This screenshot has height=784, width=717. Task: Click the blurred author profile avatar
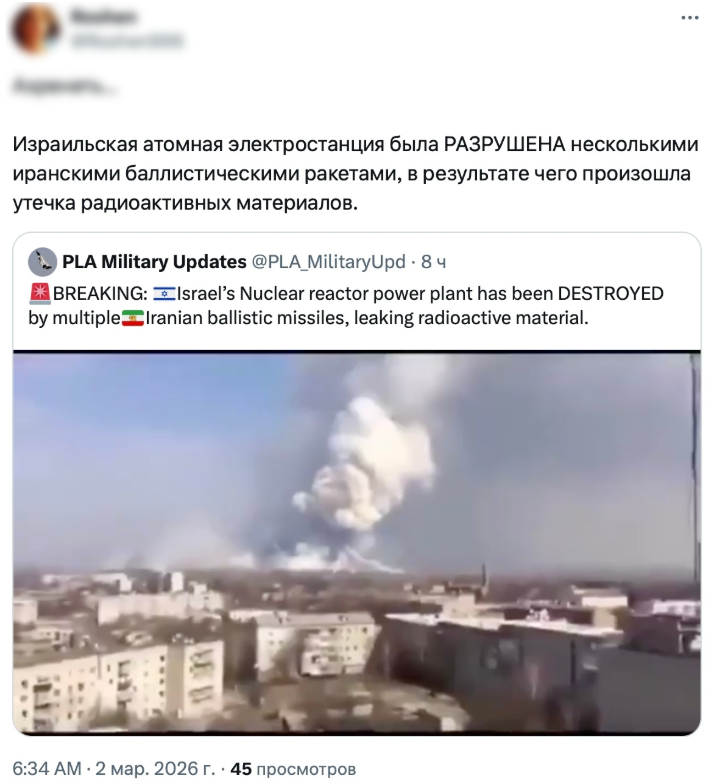tap(36, 29)
